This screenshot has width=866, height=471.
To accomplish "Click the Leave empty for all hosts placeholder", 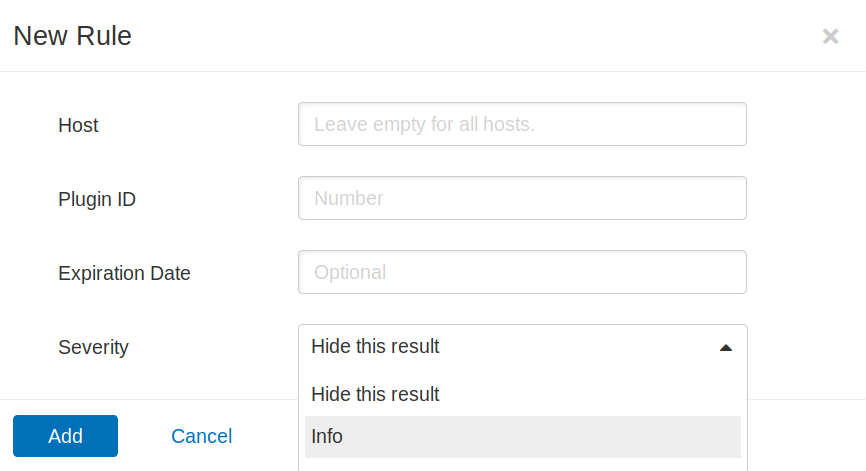I will [424, 124].
